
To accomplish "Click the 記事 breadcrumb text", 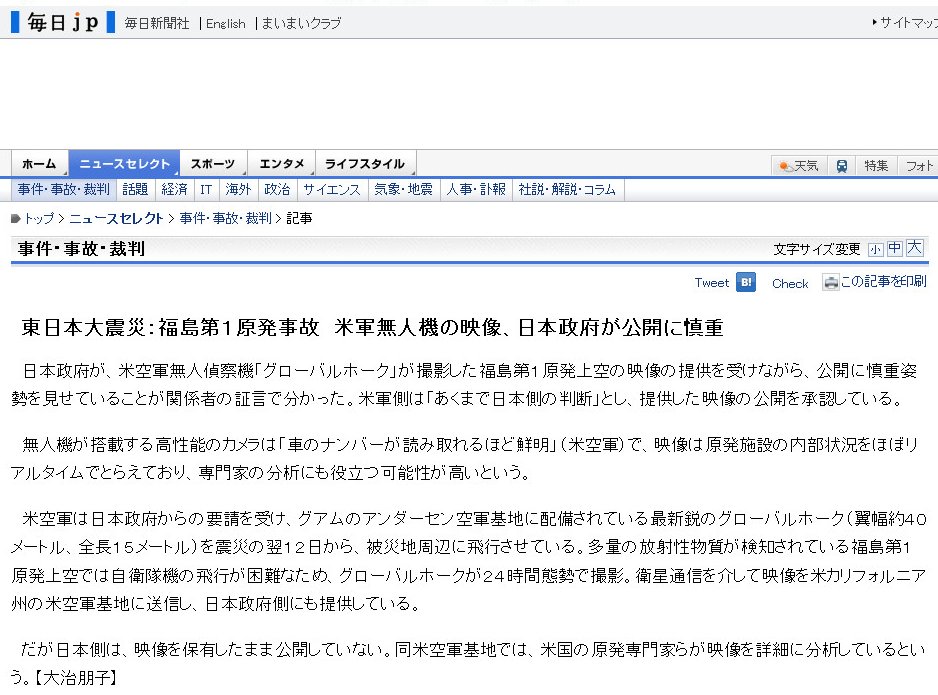I will point(299,218).
